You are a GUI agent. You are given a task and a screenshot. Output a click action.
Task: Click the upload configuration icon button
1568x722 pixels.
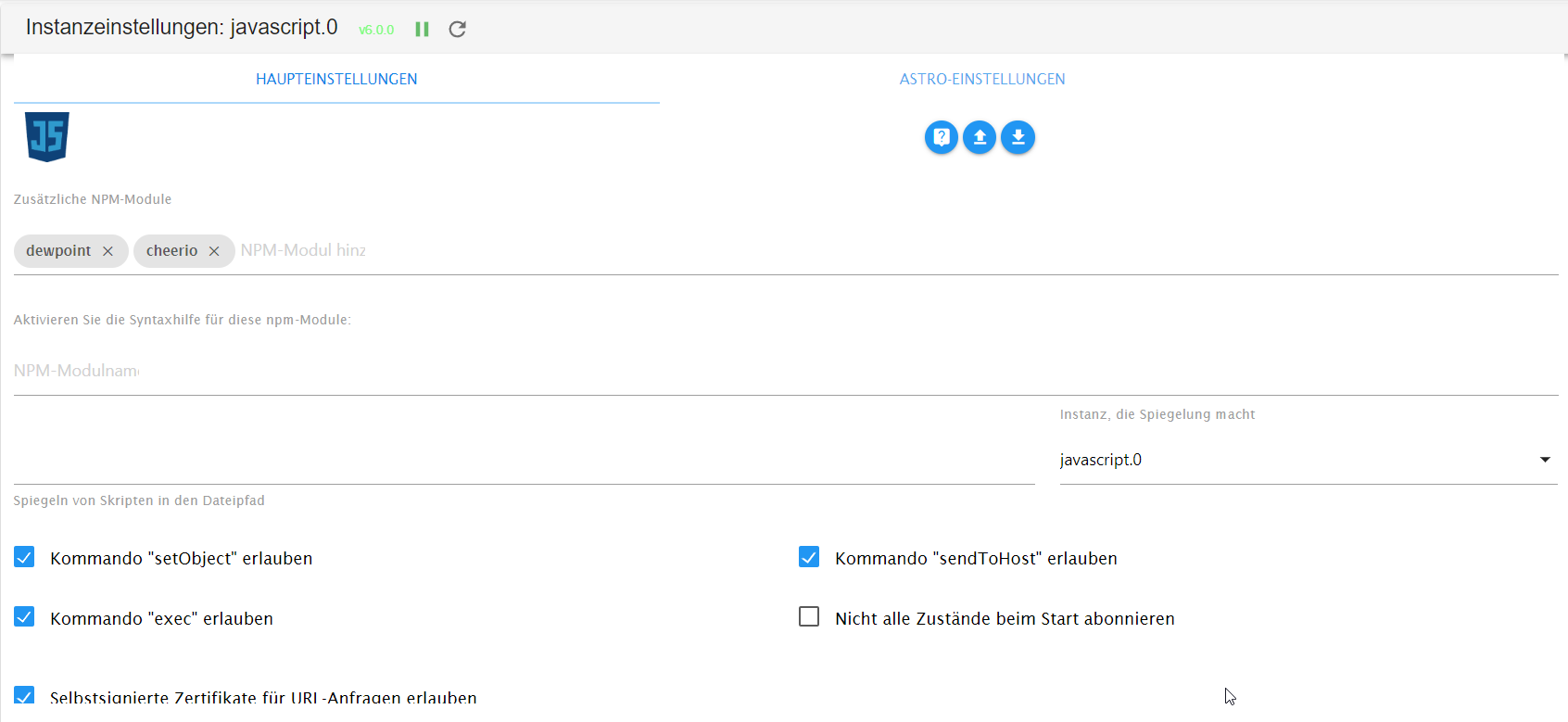tap(980, 137)
